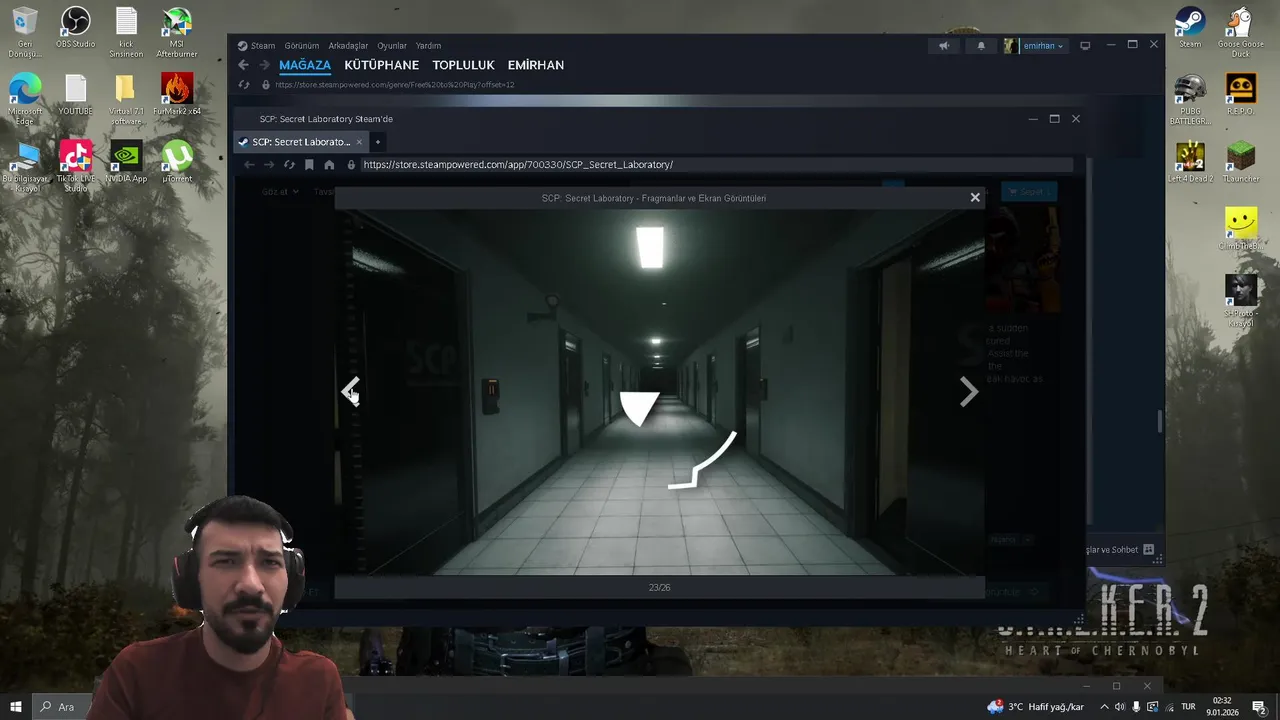The width and height of the screenshot is (1280, 720).
Task: Launch NVIDIA App shortcut
Action: (126, 162)
